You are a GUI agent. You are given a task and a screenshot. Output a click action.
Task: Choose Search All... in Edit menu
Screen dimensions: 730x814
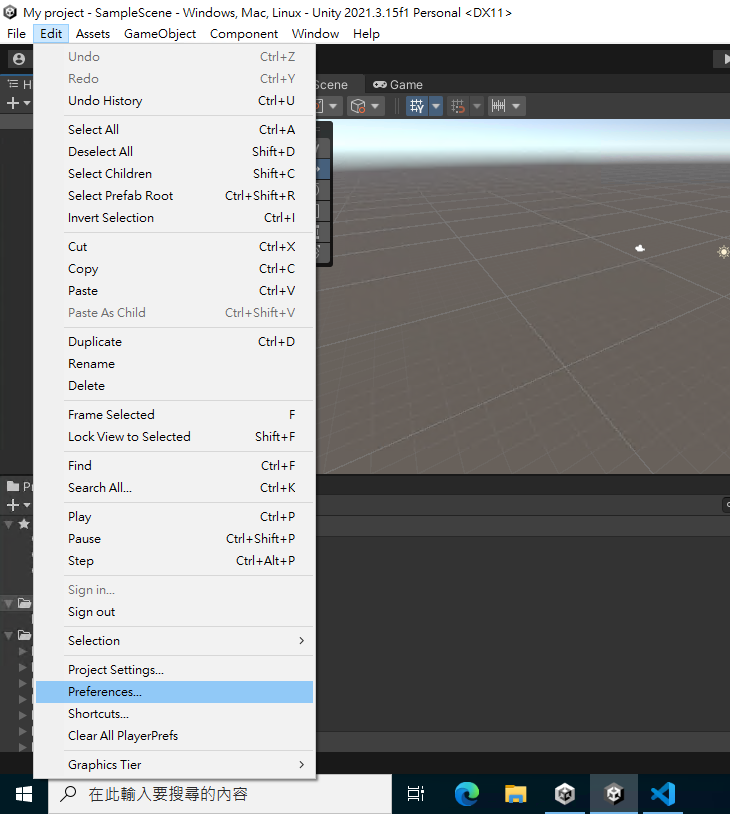click(174, 488)
